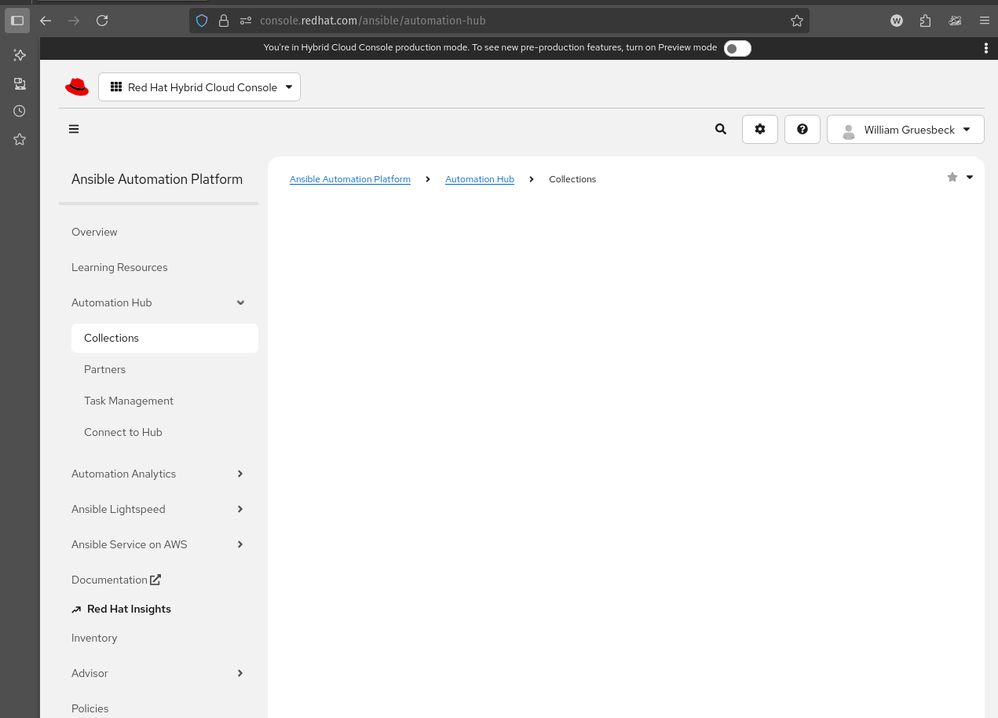Screen dimensions: 998x718
Task: Open the help question mark icon
Action: coord(802,129)
